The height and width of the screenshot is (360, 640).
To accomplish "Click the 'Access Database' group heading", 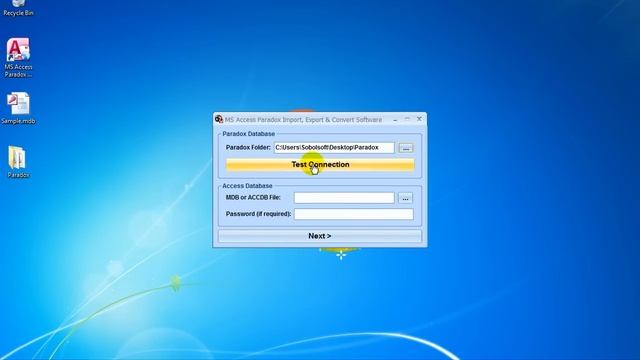I will pos(247,186).
